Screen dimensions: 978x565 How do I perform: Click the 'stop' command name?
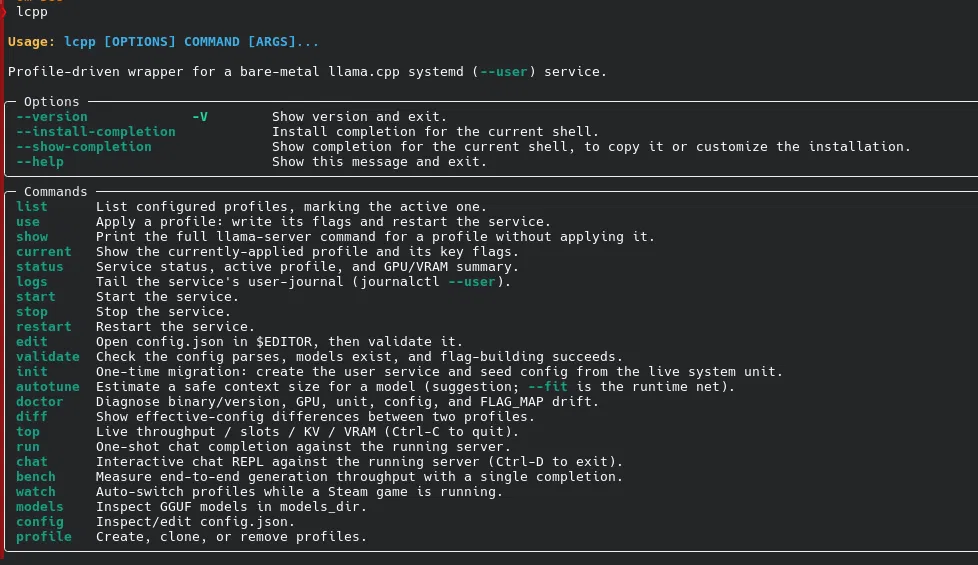32,311
